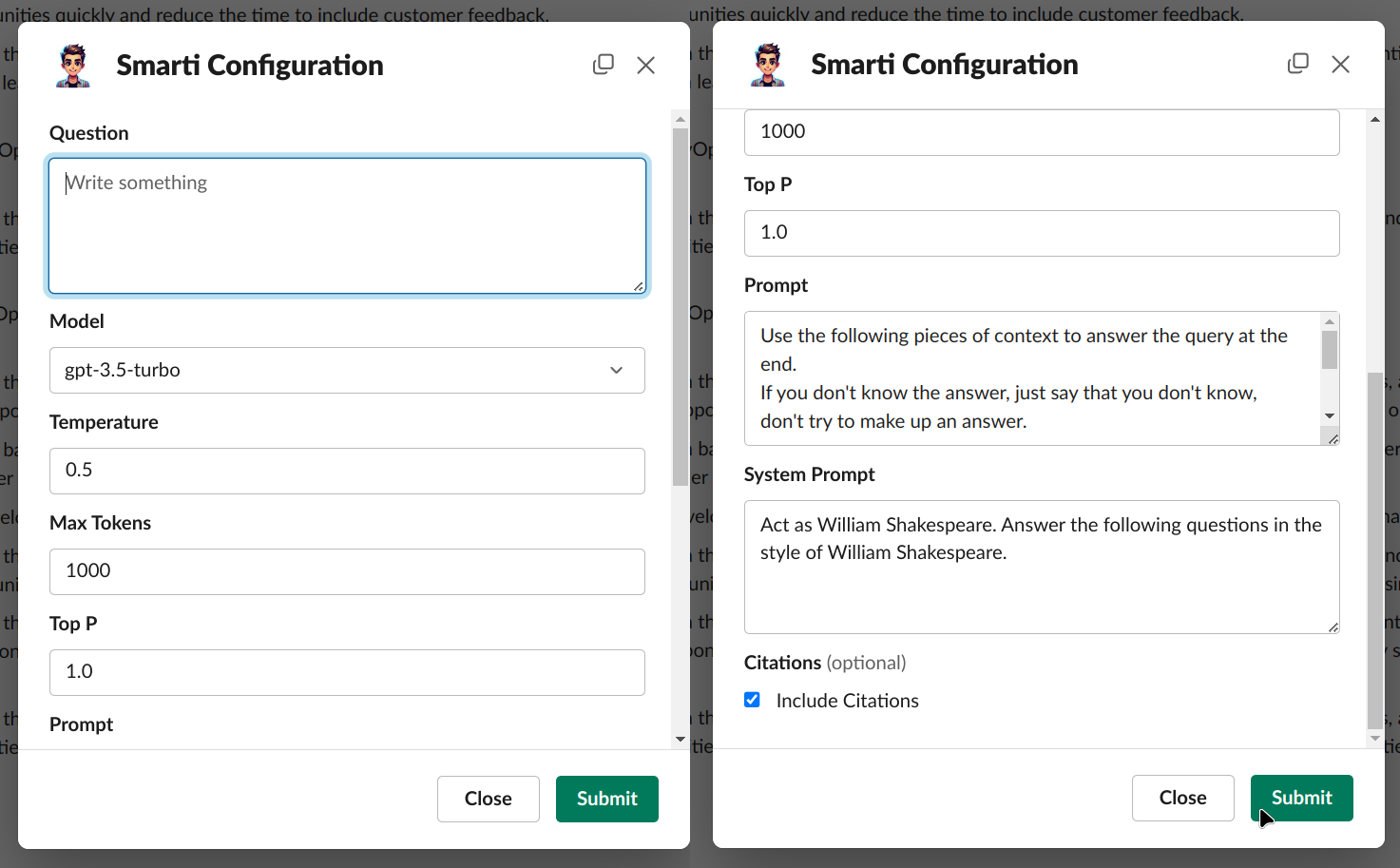Click Smarti avatar icon in right dialog
Image resolution: width=1400 pixels, height=868 pixels.
(x=768, y=65)
